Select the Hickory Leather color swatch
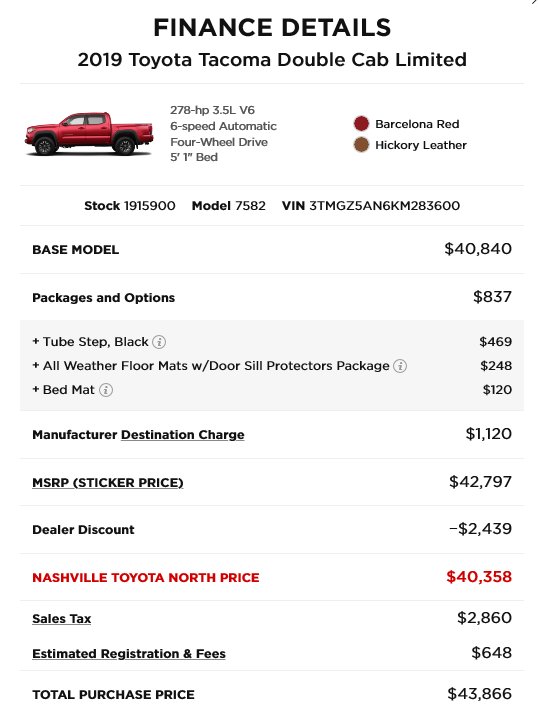 coord(361,145)
